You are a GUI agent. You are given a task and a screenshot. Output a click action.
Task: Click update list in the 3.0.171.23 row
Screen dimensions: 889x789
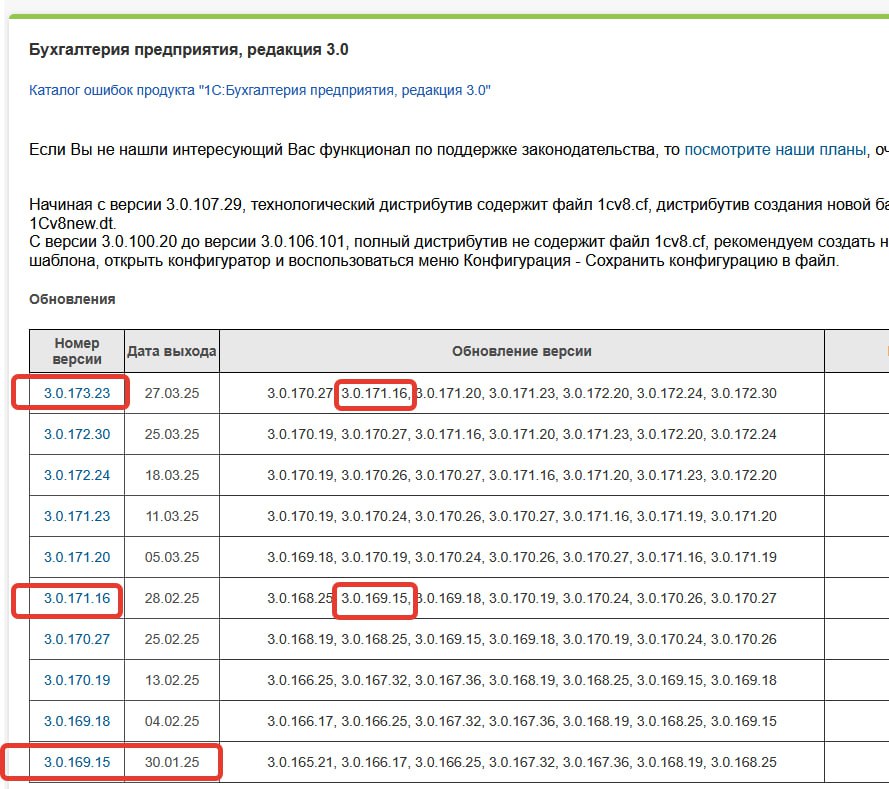(x=522, y=516)
